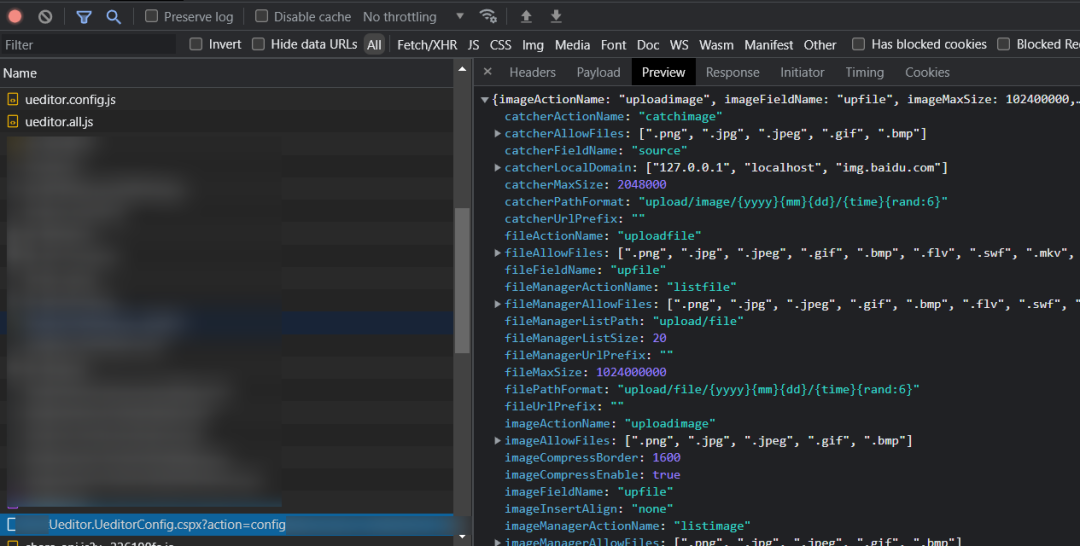This screenshot has width=1080, height=546.
Task: Open the No throttling dropdown
Action: 413,17
